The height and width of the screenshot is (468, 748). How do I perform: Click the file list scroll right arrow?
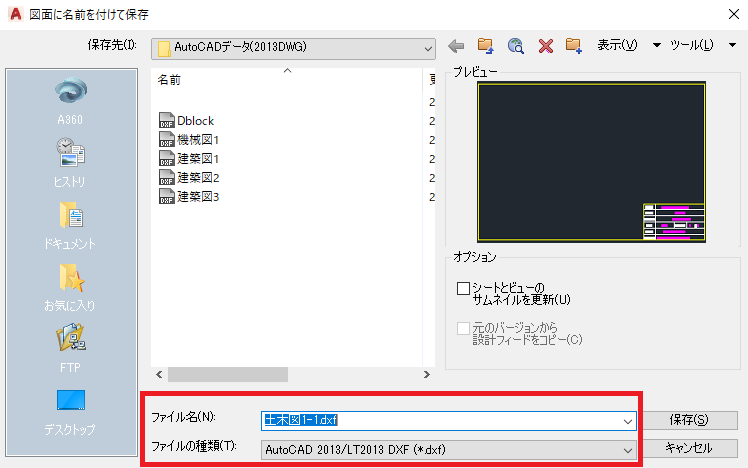(x=426, y=374)
